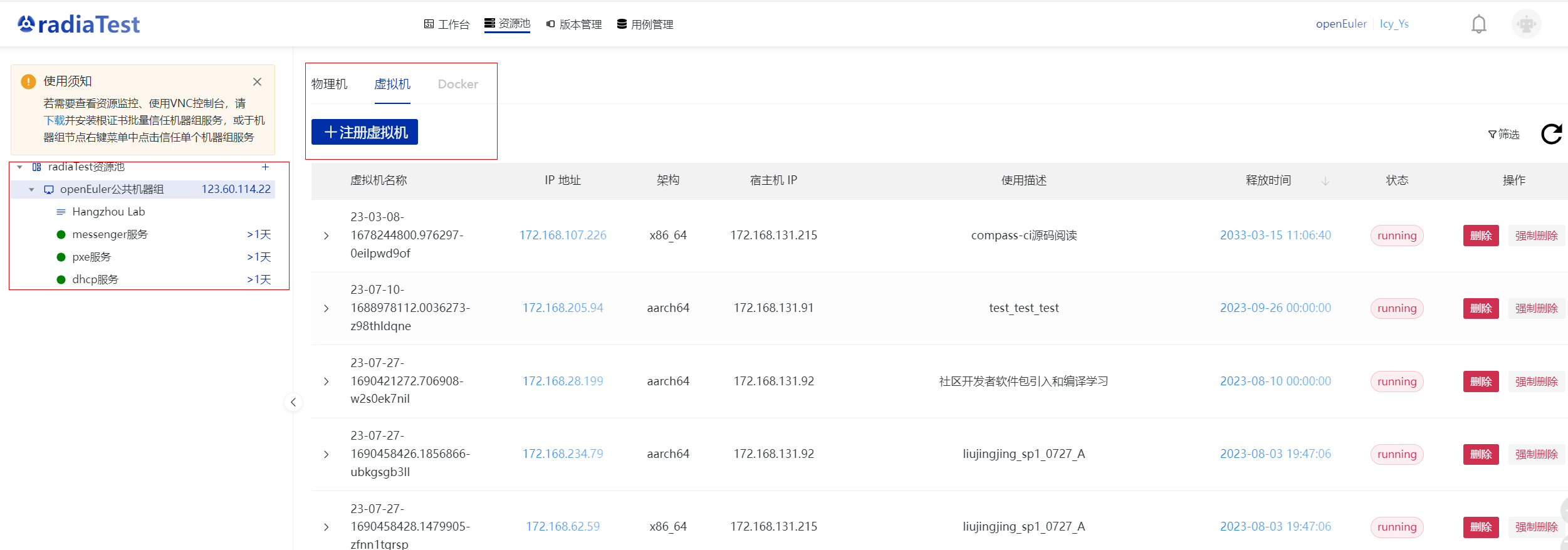Click the 下载 certificate link
This screenshot has height=550, width=1568.
[54, 120]
